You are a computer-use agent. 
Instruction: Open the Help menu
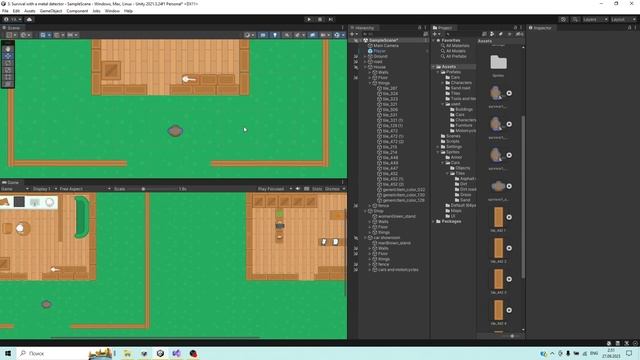[128, 11]
